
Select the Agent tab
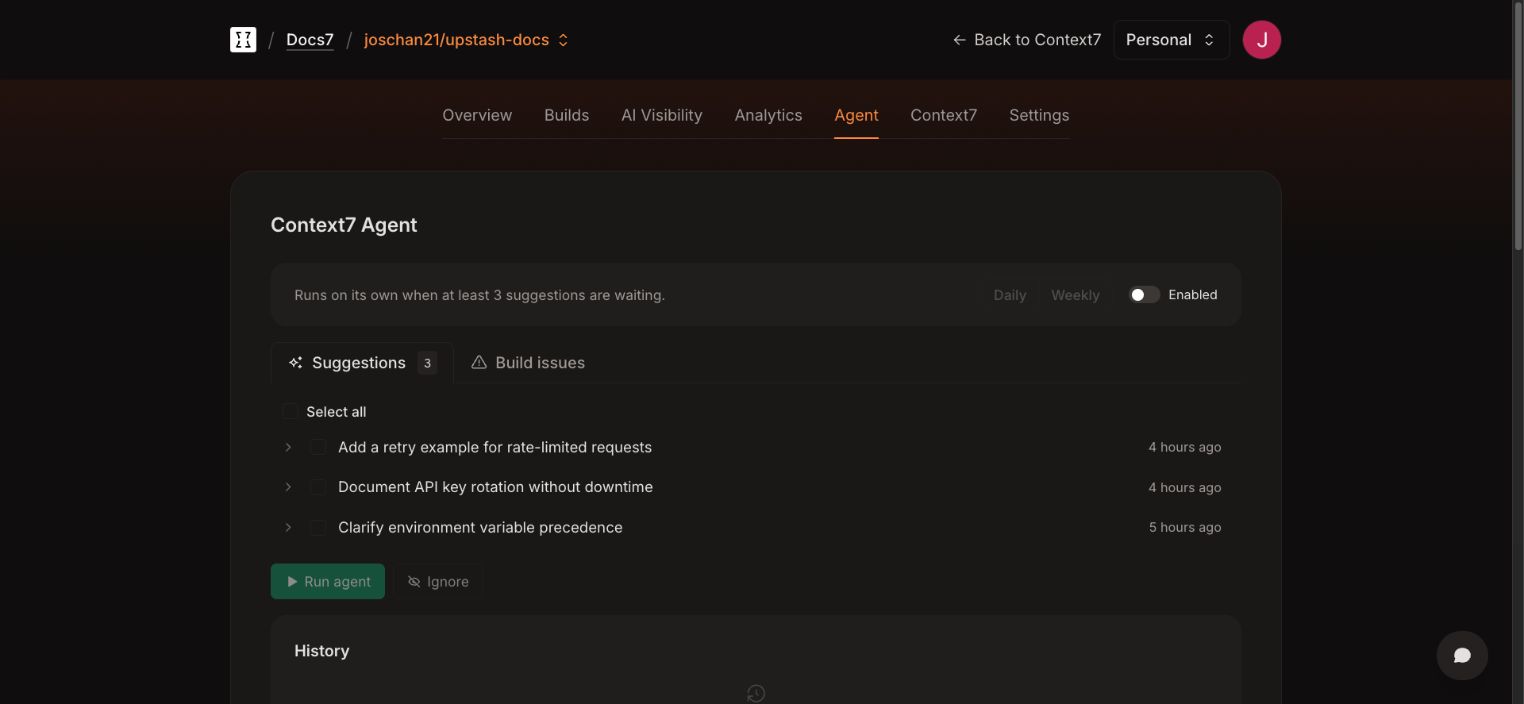tap(856, 115)
